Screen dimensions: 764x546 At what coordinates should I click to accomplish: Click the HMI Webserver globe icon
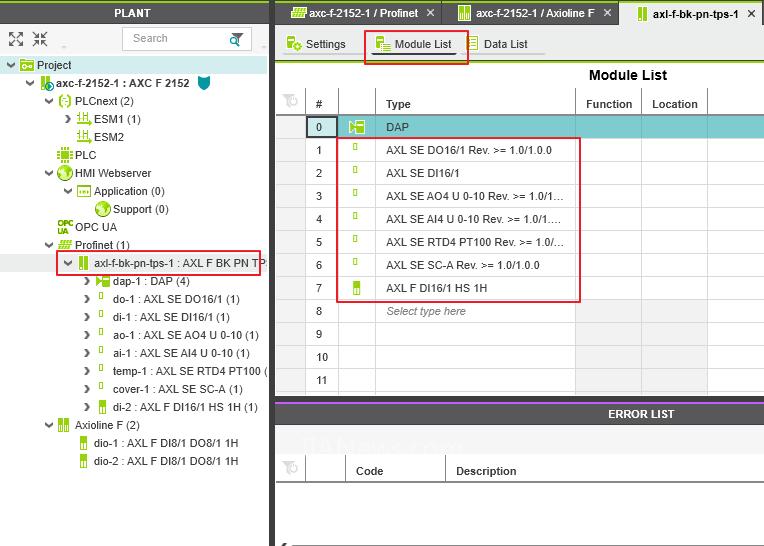pyautogui.click(x=65, y=173)
